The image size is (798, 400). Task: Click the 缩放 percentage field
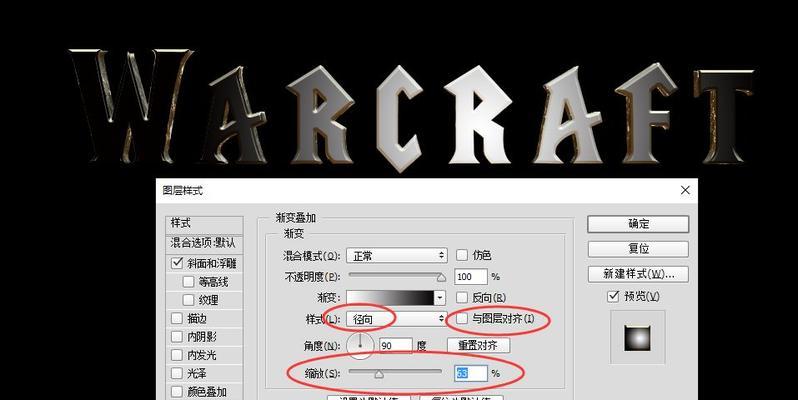[x=471, y=374]
